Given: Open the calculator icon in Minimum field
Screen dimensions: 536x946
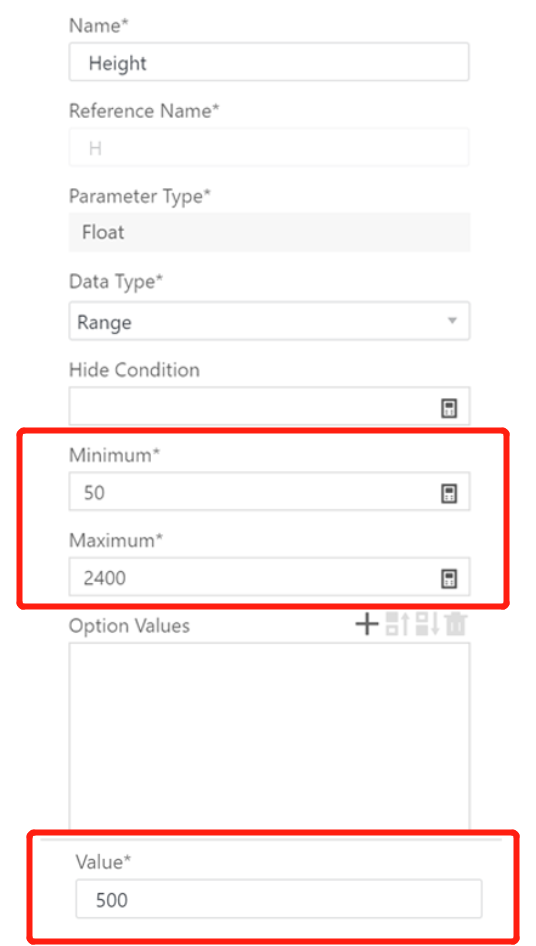Looking at the screenshot, I should pyautogui.click(x=448, y=494).
